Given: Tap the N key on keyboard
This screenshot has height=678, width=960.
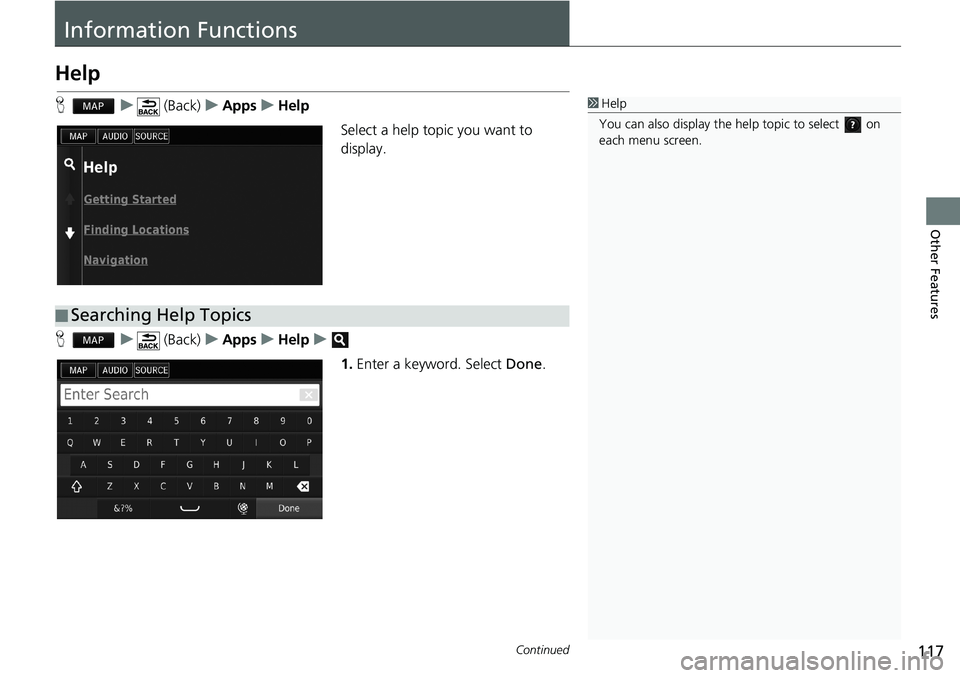Looking at the screenshot, I should 242,486.
